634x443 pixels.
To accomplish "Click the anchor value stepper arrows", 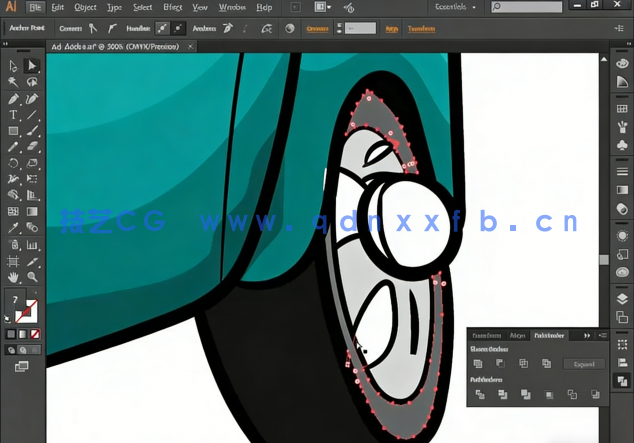I will (x=339, y=28).
